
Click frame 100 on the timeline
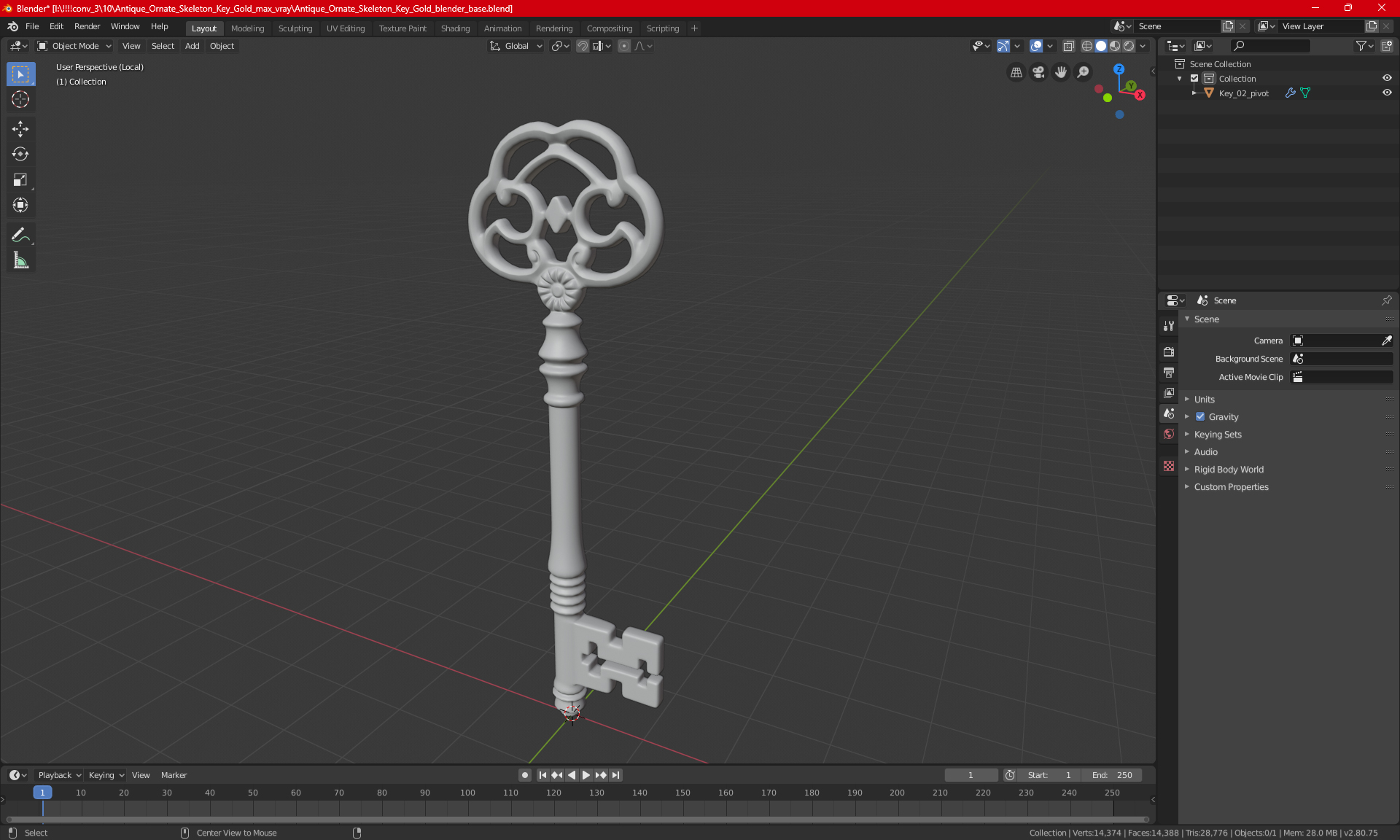point(468,793)
